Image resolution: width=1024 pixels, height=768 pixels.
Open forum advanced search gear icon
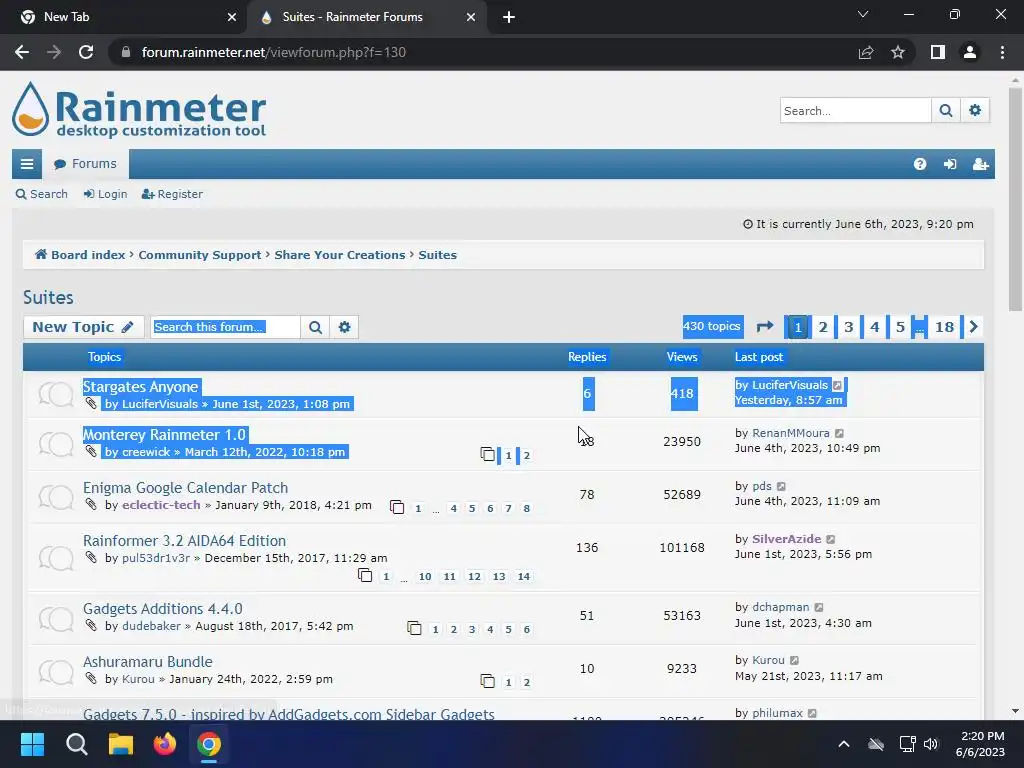(x=344, y=327)
